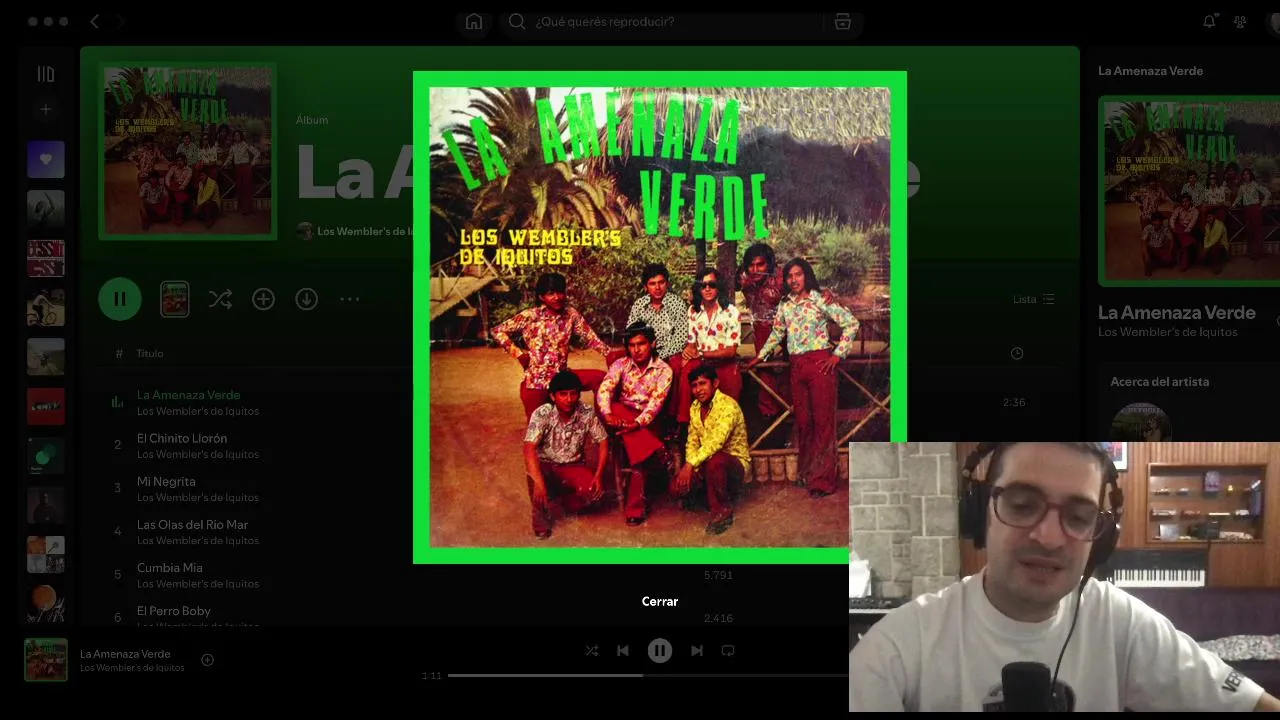Toggle repeat in the bottom player bar
Screen dimensions: 1280x720
[728, 650]
